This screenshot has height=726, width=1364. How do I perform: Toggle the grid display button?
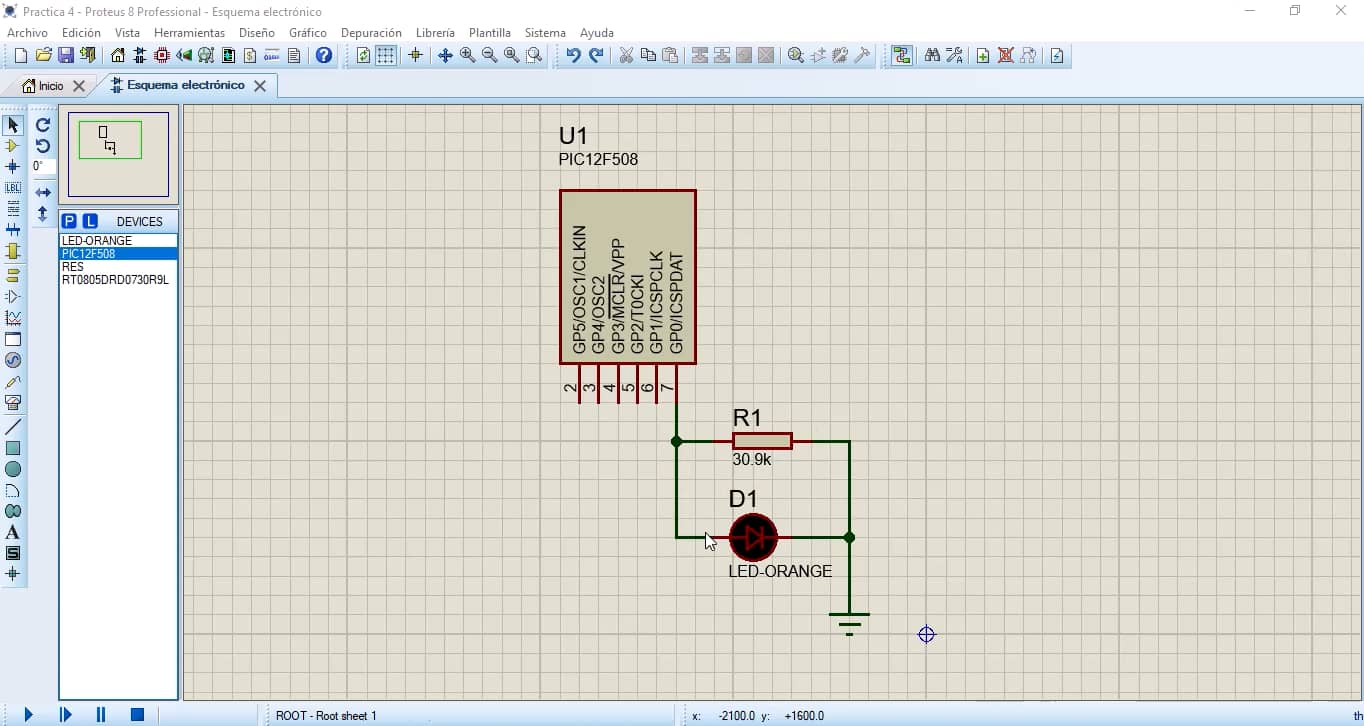pos(386,56)
